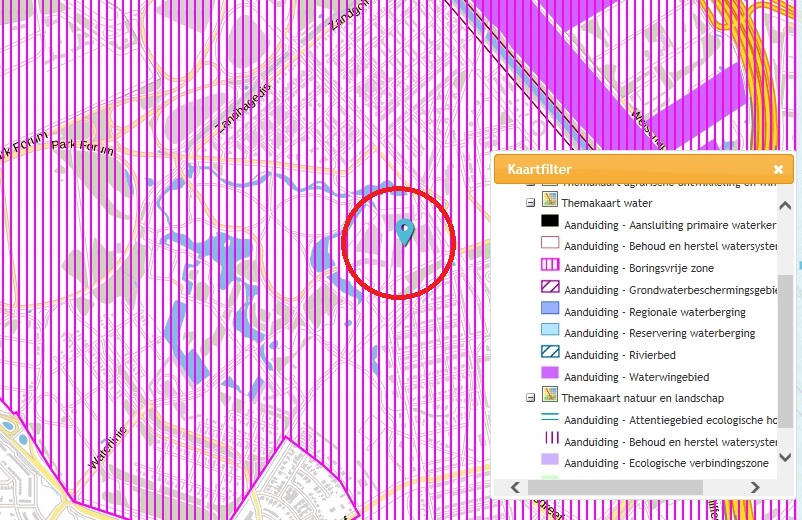Close the Kaartfilter panel

tap(778, 170)
